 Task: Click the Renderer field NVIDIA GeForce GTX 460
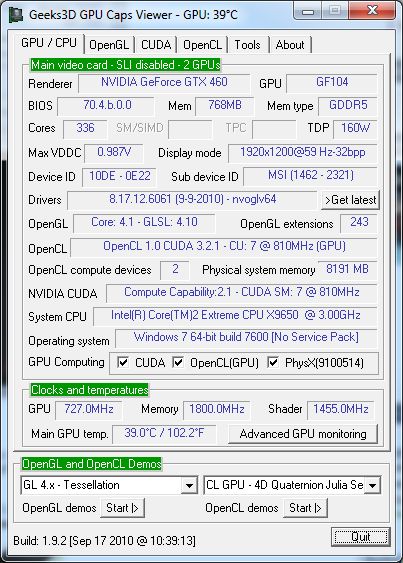pyautogui.click(x=164, y=83)
